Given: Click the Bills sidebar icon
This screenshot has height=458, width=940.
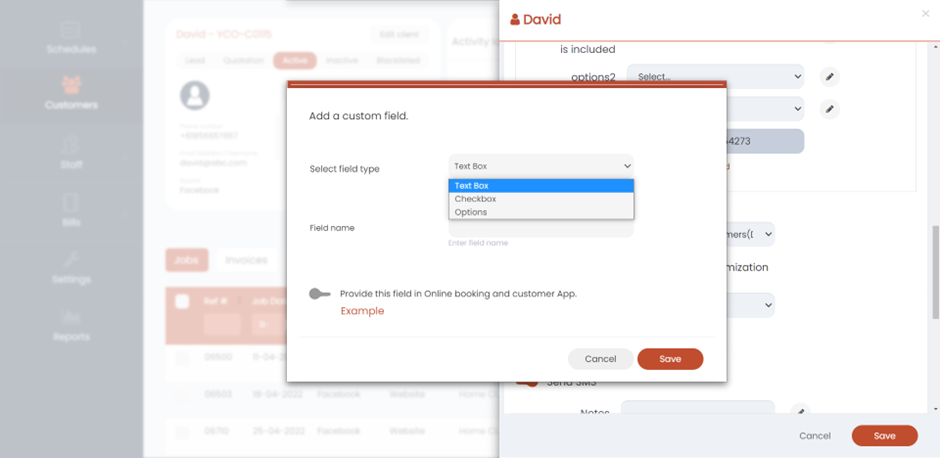Looking at the screenshot, I should point(71,204).
